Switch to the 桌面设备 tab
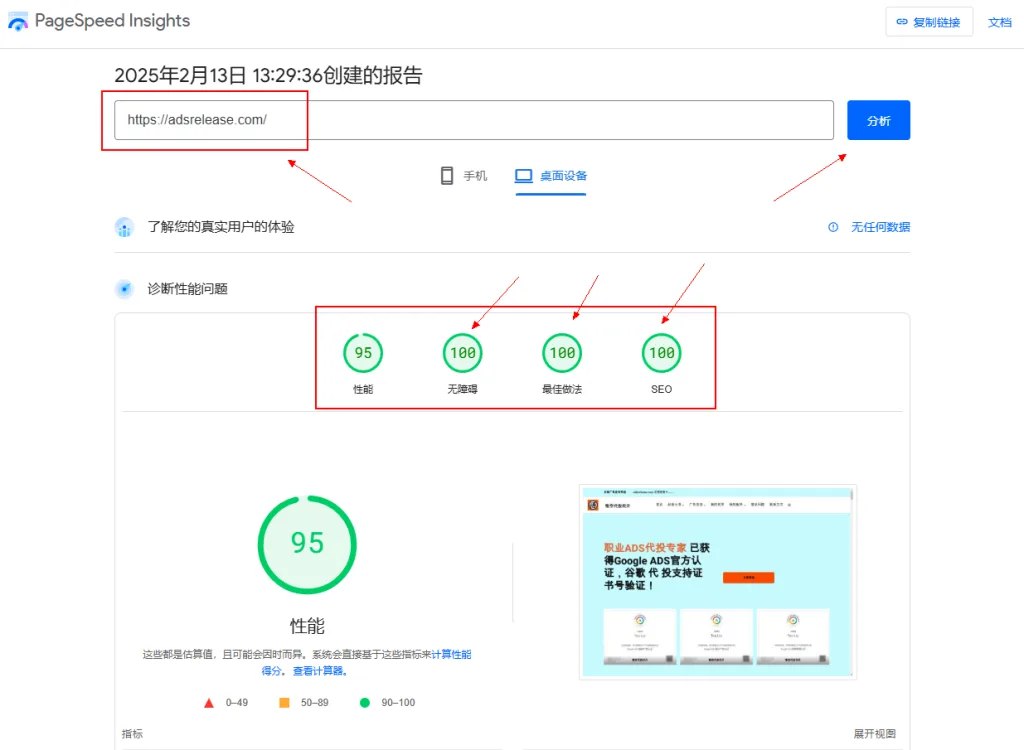The image size is (1024, 750). pos(551,176)
